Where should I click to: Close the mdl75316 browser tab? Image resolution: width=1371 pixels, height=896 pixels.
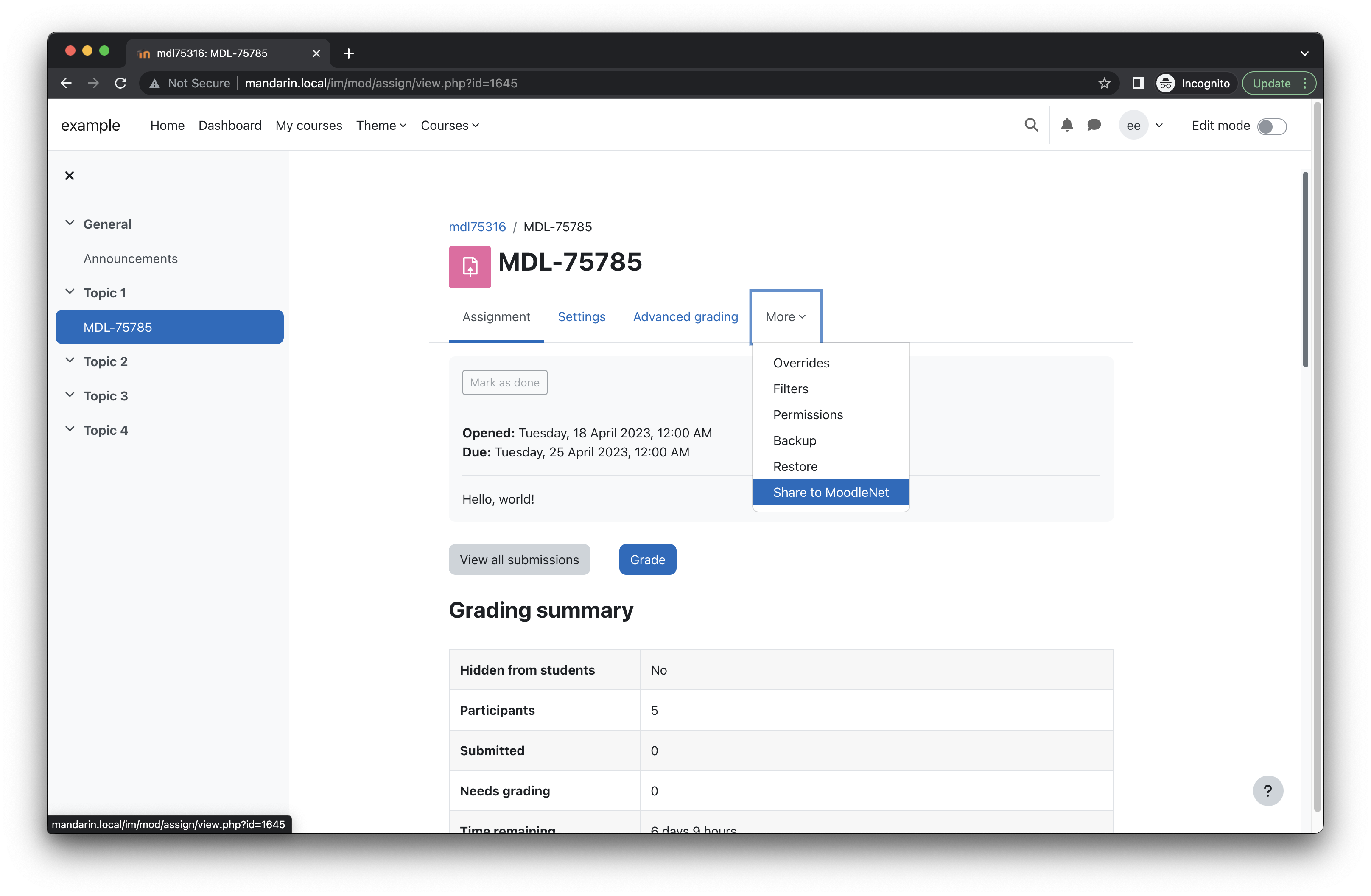tap(316, 53)
